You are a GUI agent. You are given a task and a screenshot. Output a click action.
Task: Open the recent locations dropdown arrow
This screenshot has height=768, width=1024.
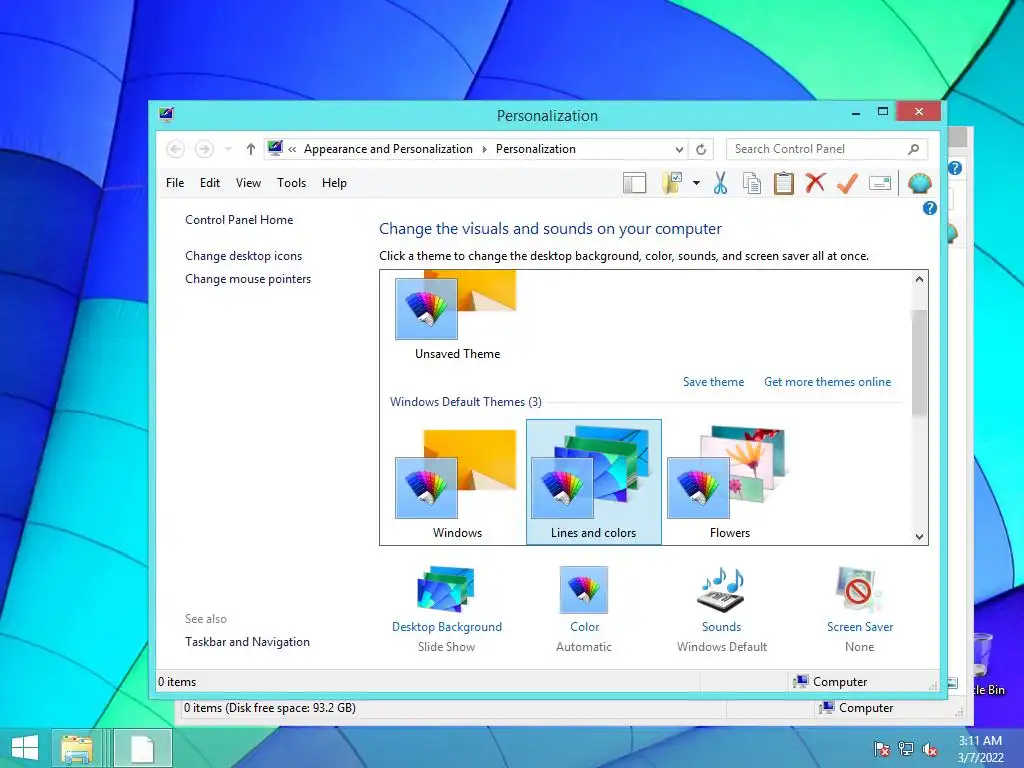[x=228, y=149]
